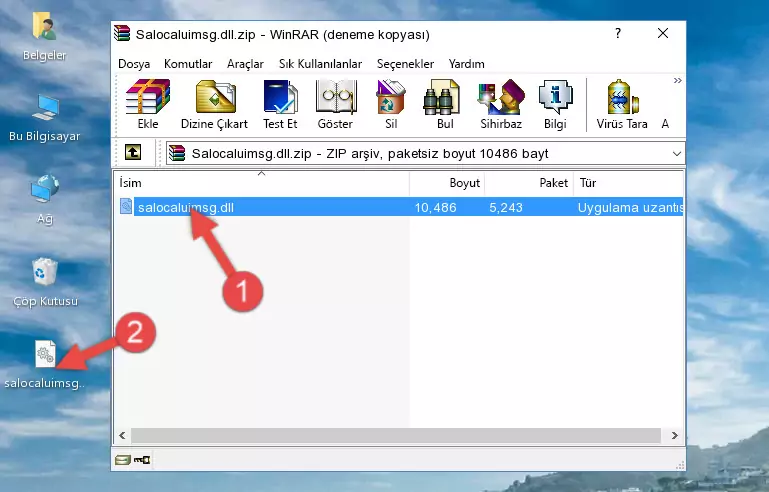Open the Sık Kullanılanlar menu
This screenshot has height=492, width=769.
coord(320,64)
